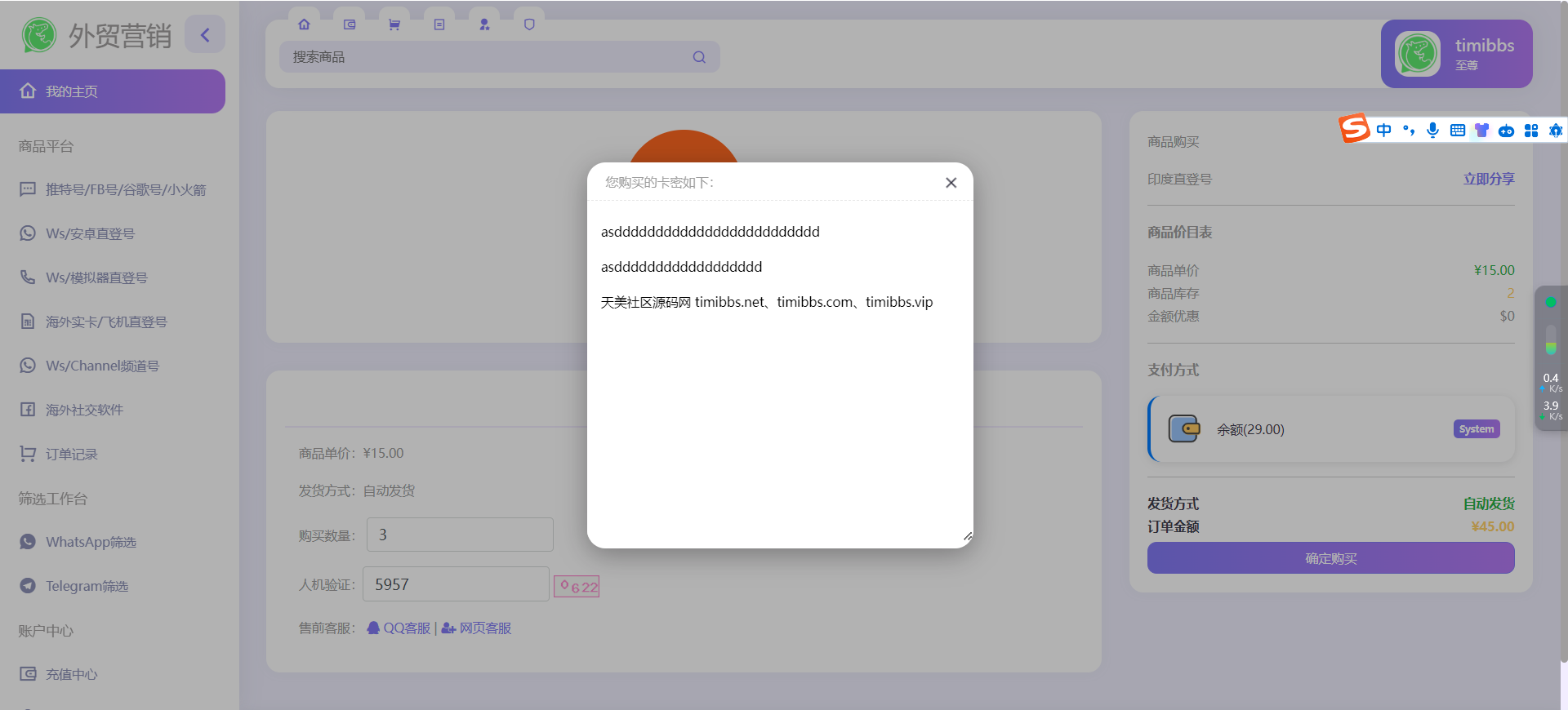This screenshot has height=710, width=1568.
Task: Click 立即分享 link
Action: tap(1489, 179)
